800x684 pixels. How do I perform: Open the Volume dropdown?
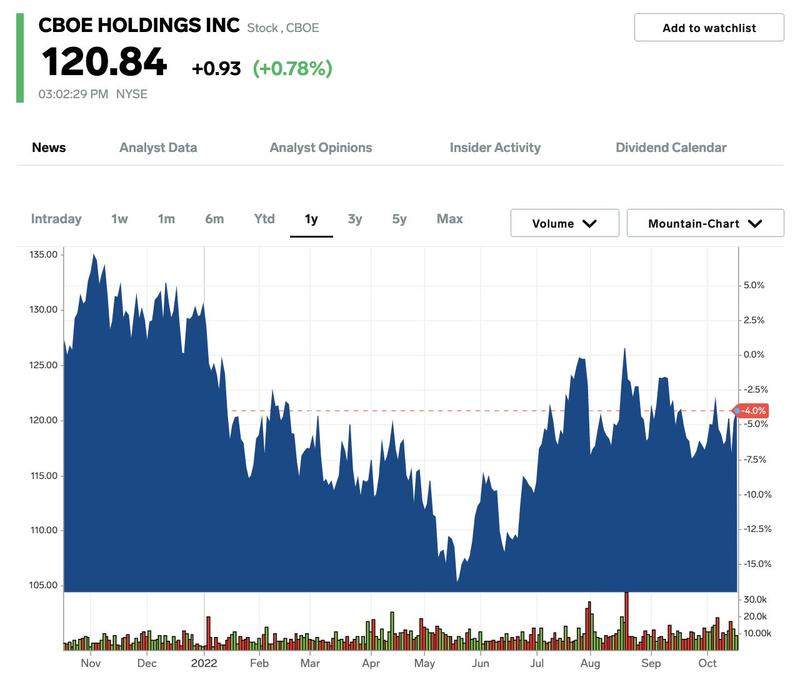(x=565, y=223)
